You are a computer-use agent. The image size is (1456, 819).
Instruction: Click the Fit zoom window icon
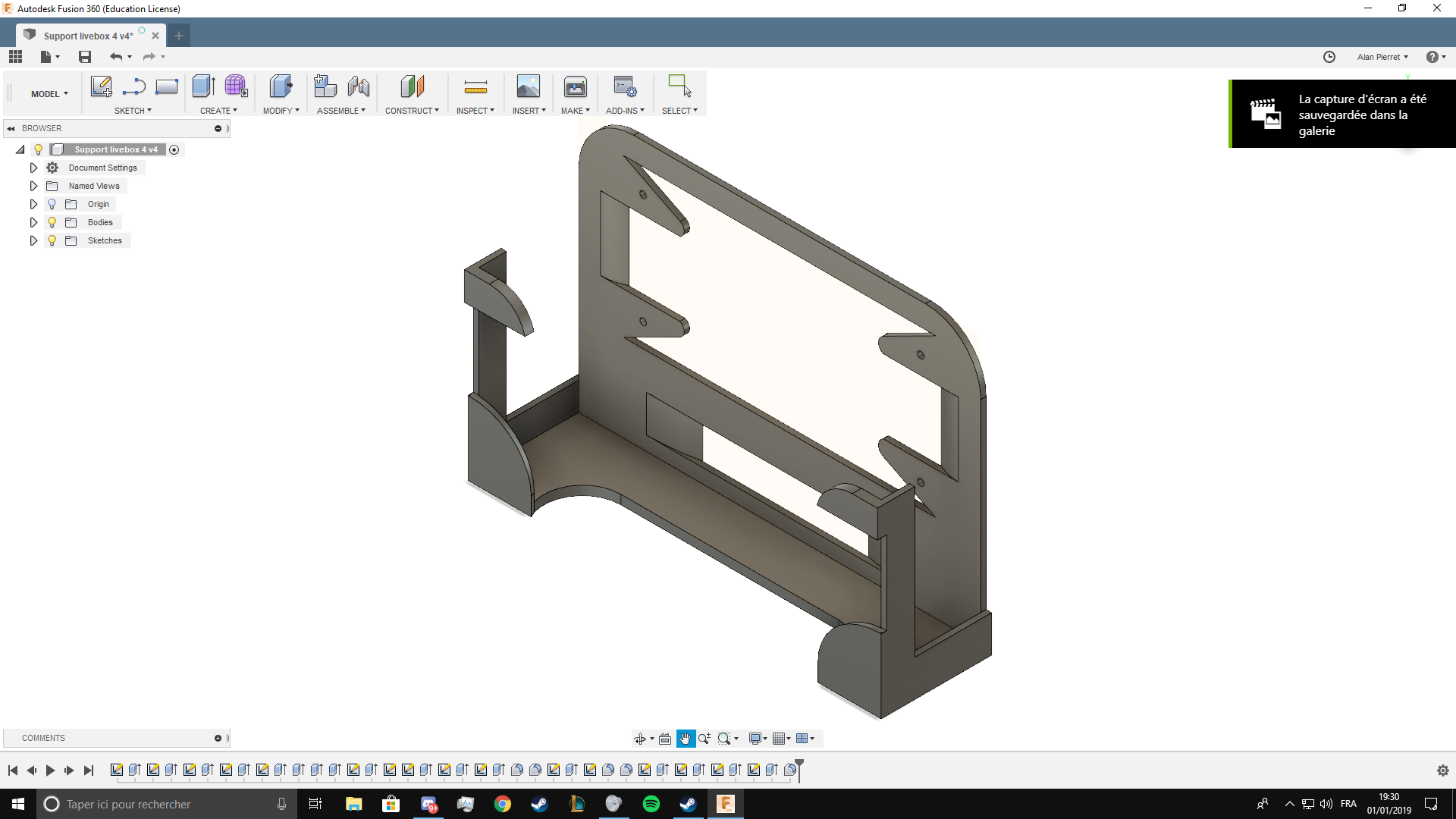point(724,739)
